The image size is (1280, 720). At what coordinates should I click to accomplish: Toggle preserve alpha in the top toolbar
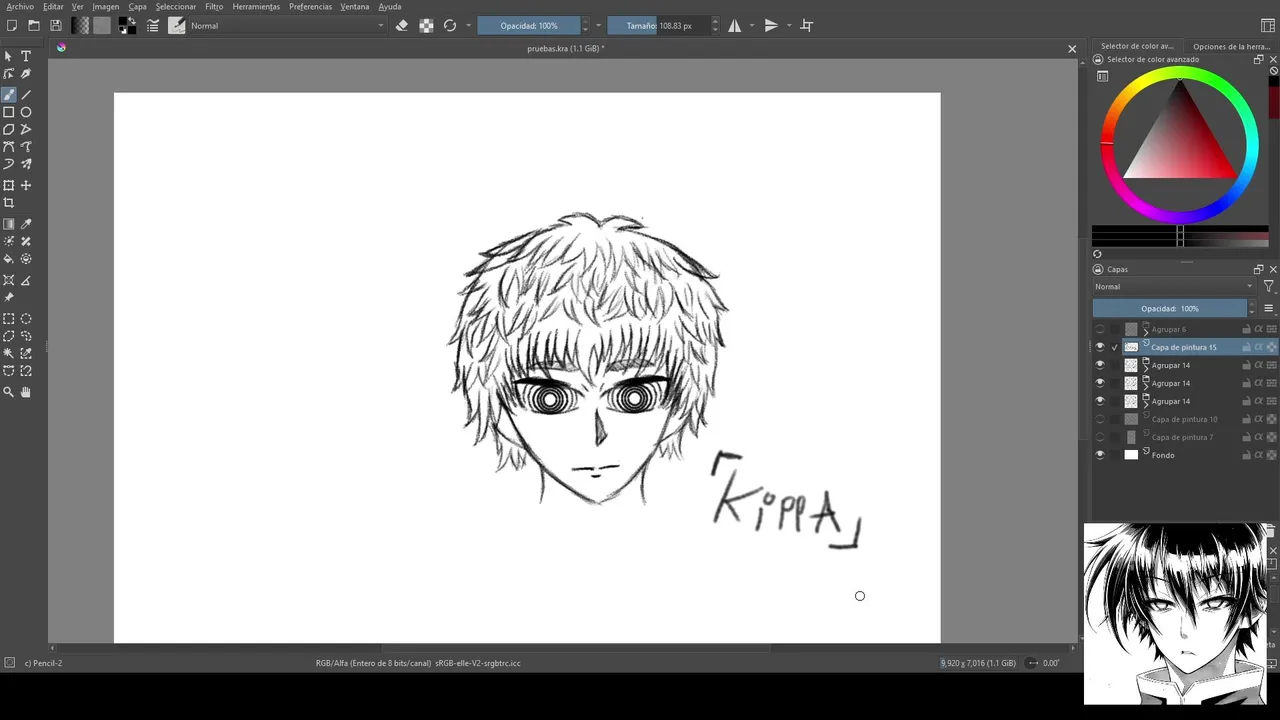[x=426, y=26]
